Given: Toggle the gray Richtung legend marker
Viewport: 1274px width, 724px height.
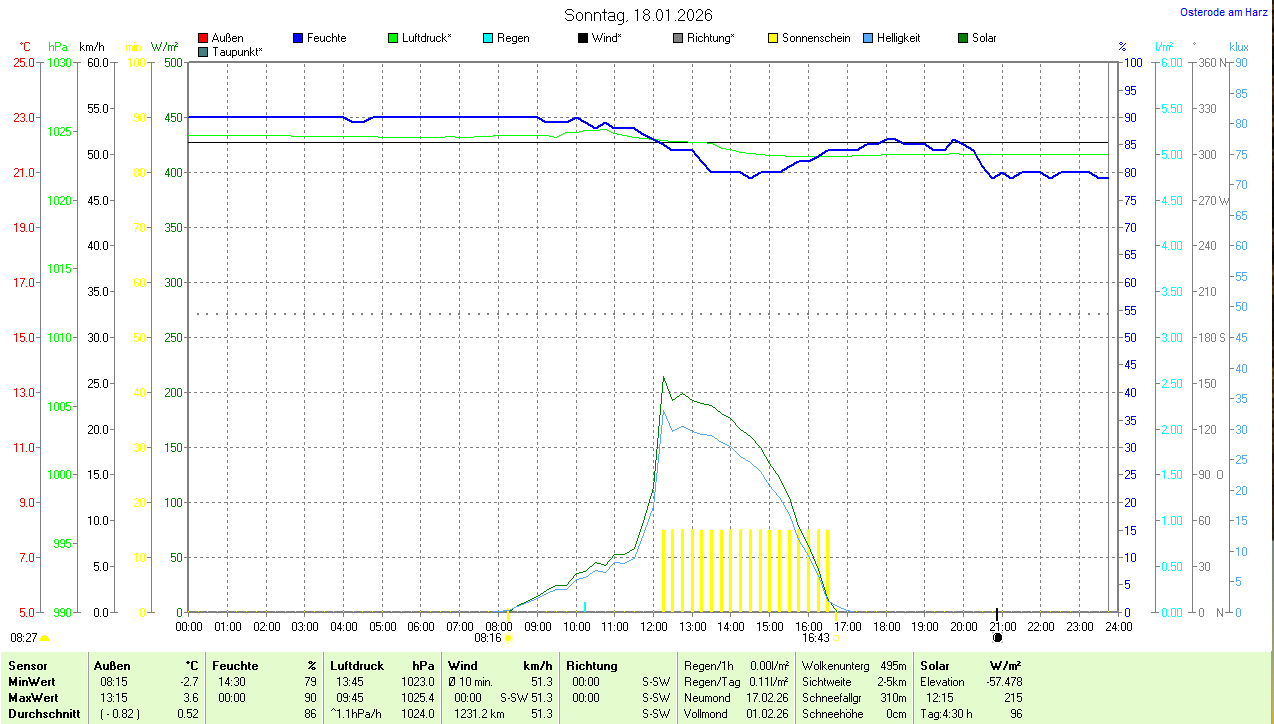Looking at the screenshot, I should (x=678, y=38).
